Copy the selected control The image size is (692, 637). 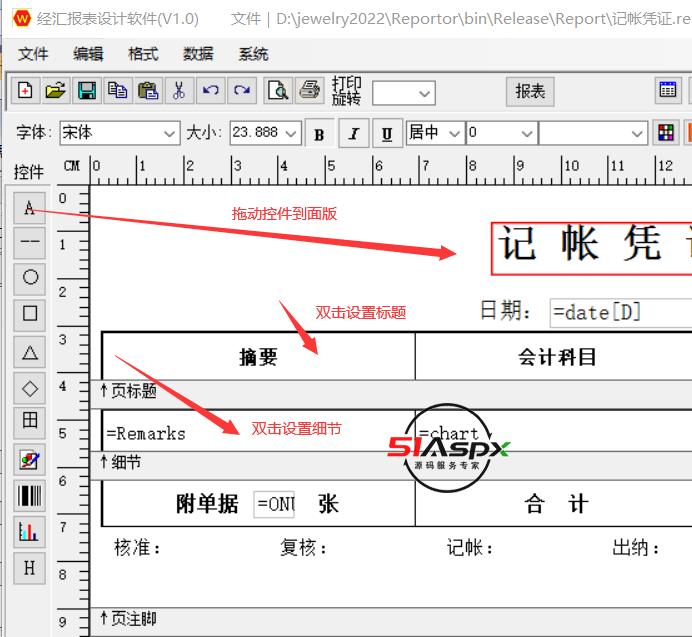pyautogui.click(x=117, y=91)
